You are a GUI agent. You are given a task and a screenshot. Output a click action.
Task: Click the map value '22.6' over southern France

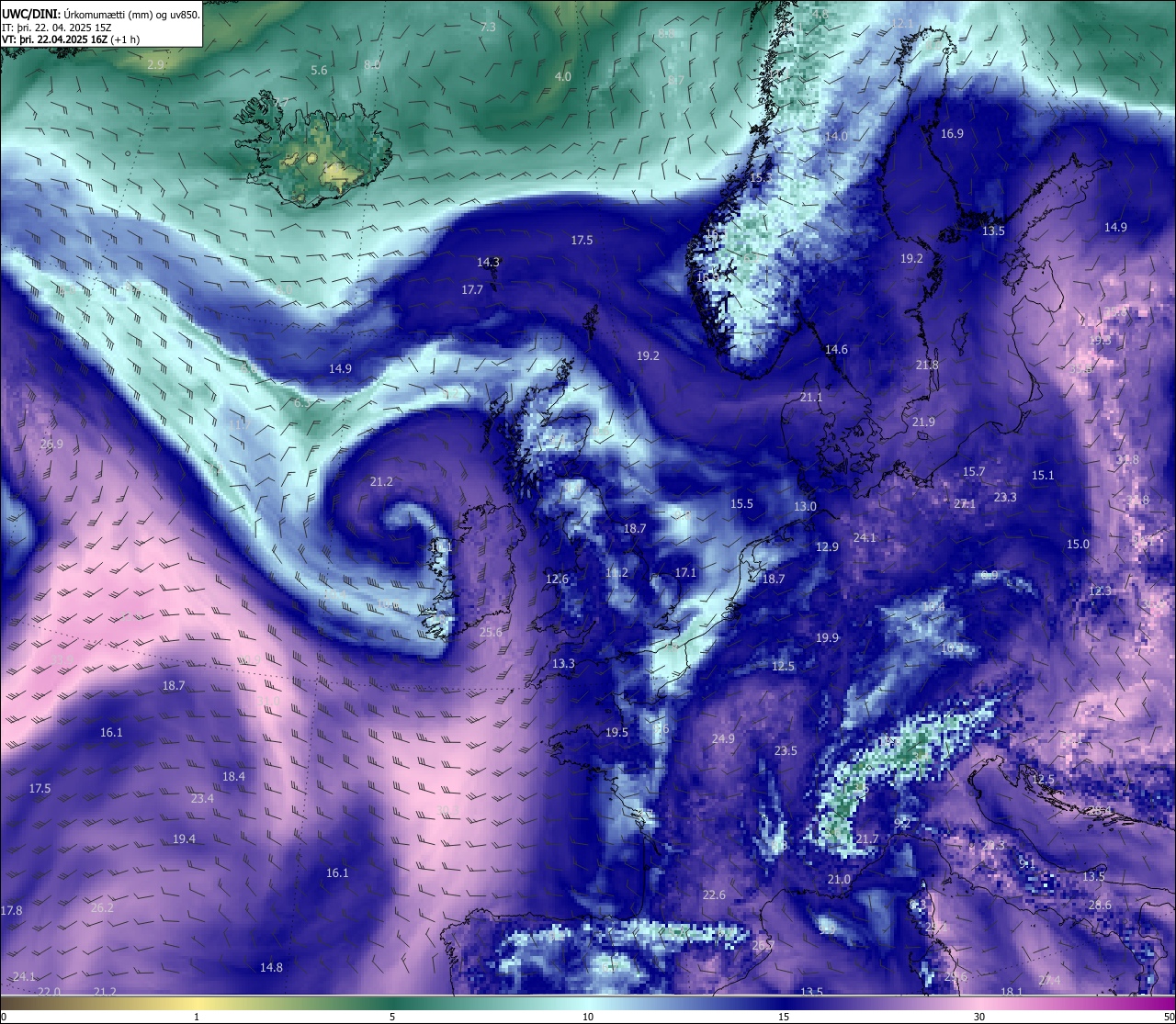[x=714, y=895]
